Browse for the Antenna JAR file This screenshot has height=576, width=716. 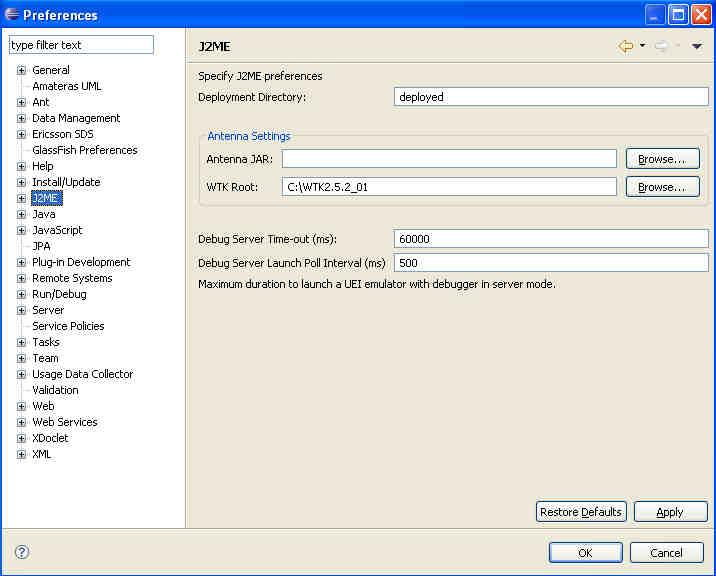(x=663, y=159)
